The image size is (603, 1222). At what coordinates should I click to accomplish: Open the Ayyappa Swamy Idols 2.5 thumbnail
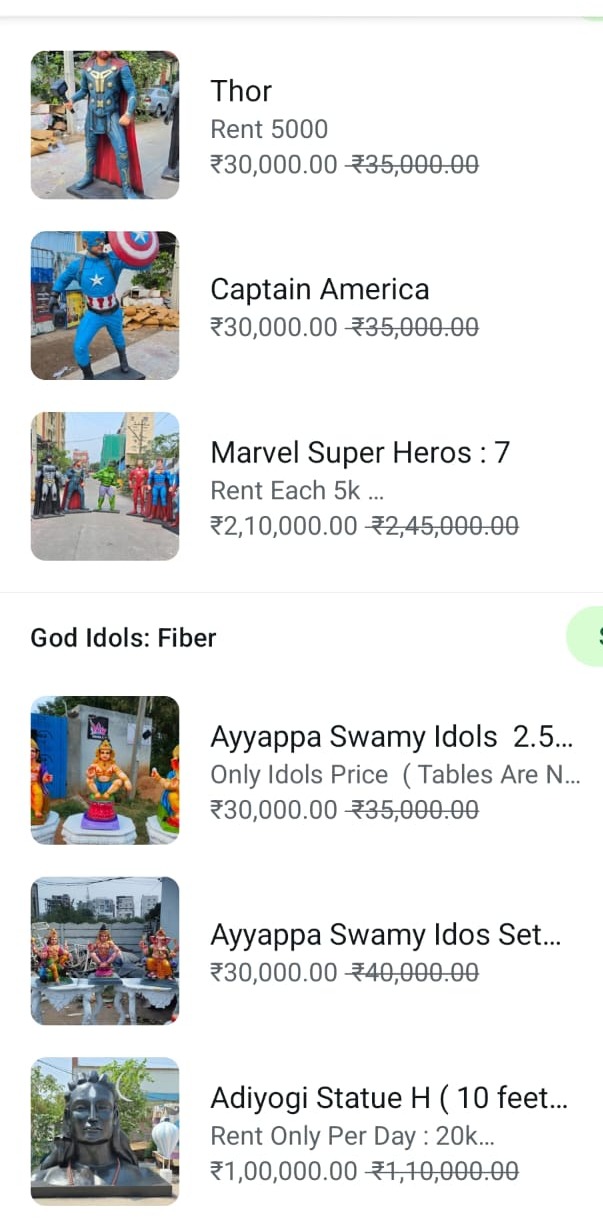point(105,770)
